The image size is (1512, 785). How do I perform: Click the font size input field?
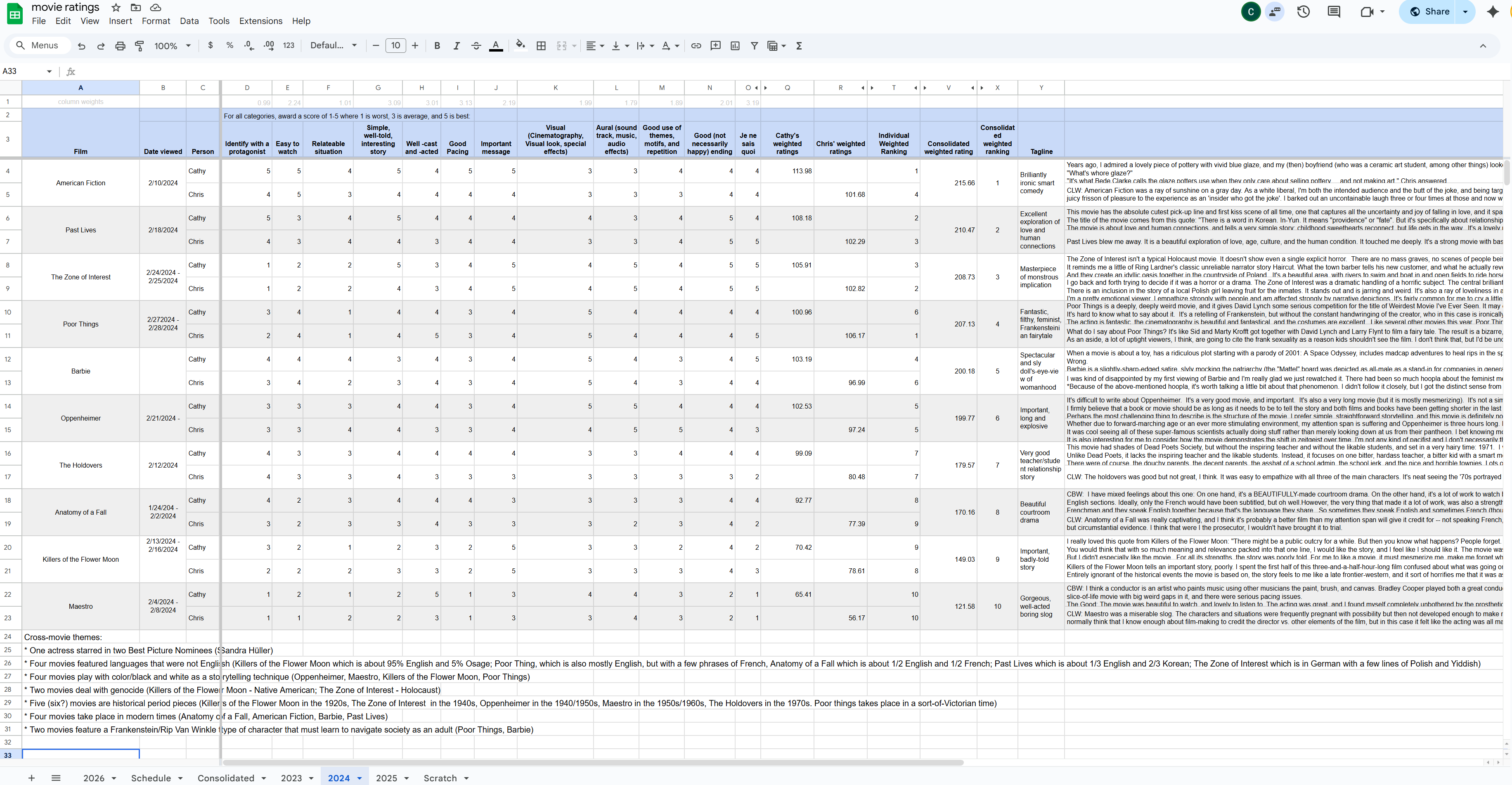(395, 46)
